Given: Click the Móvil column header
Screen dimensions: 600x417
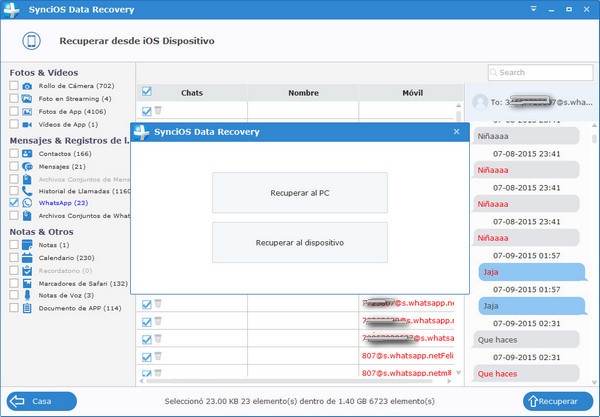Looking at the screenshot, I should (x=412, y=93).
